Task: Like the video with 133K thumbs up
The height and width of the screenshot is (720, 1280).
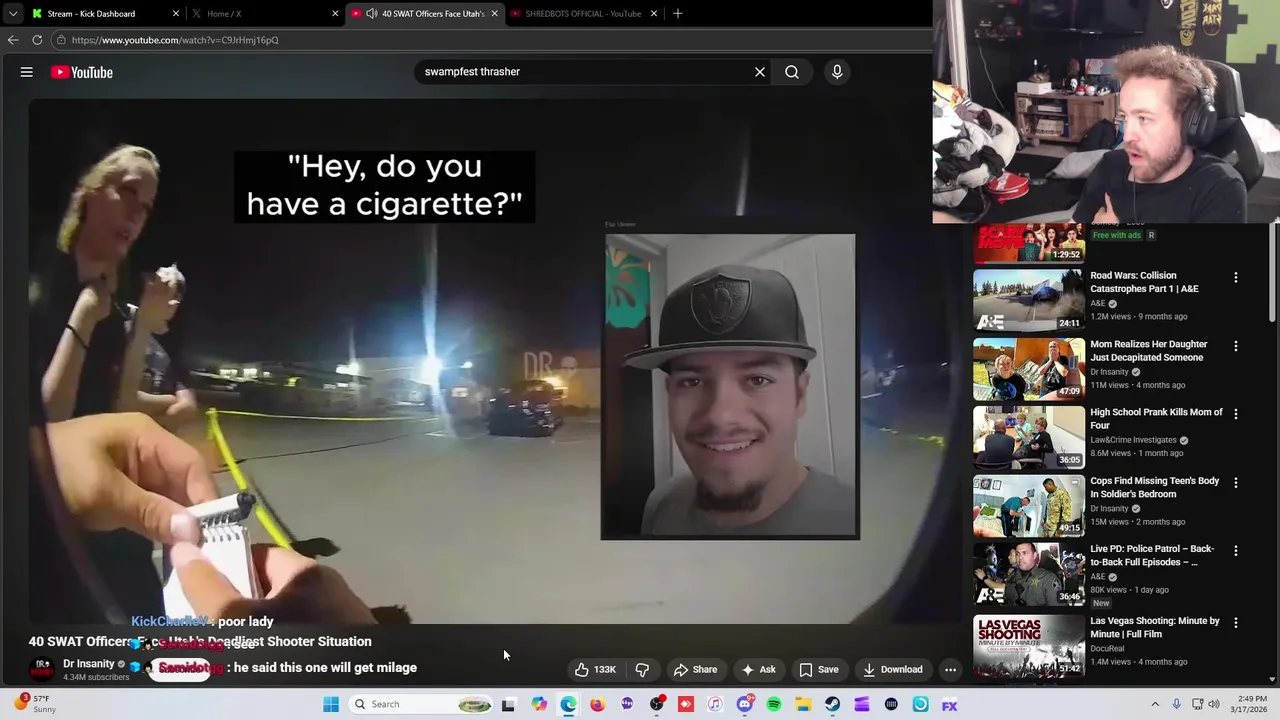Action: (x=595, y=670)
